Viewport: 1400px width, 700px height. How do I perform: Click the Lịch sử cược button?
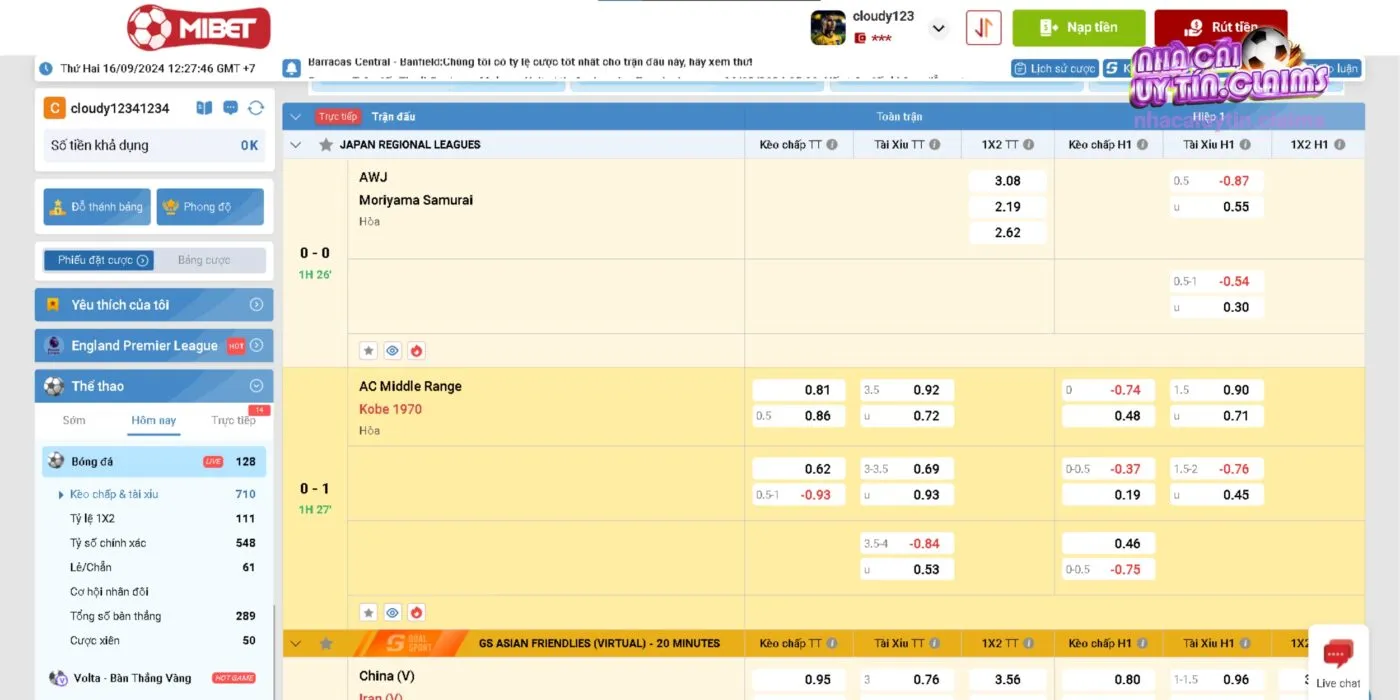(1054, 69)
